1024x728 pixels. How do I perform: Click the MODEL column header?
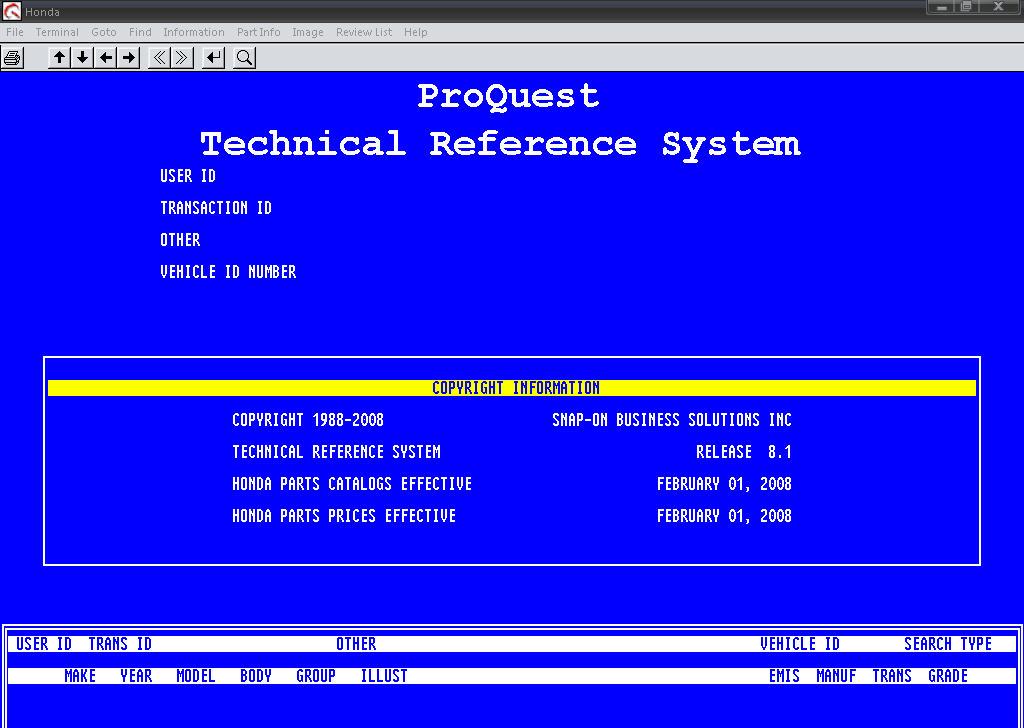click(x=196, y=676)
